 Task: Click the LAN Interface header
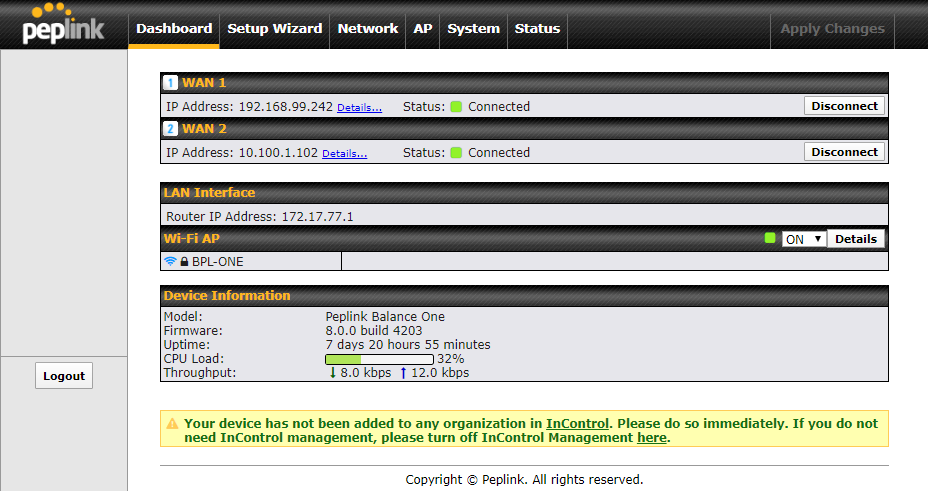210,193
